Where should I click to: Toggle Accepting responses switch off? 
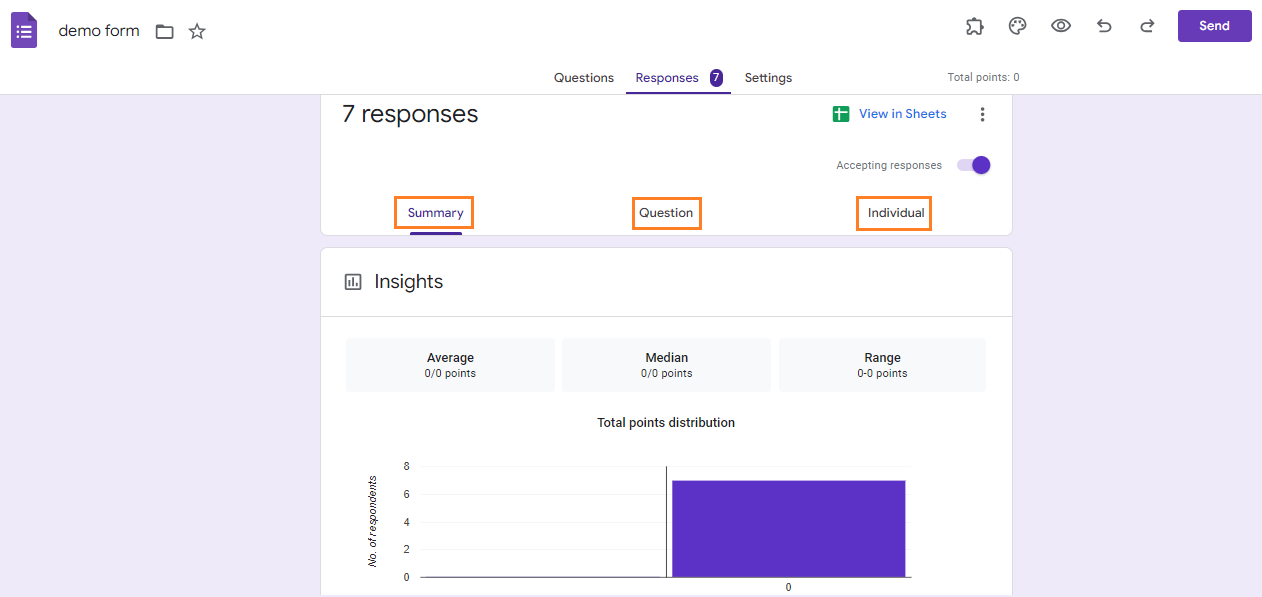pos(974,165)
